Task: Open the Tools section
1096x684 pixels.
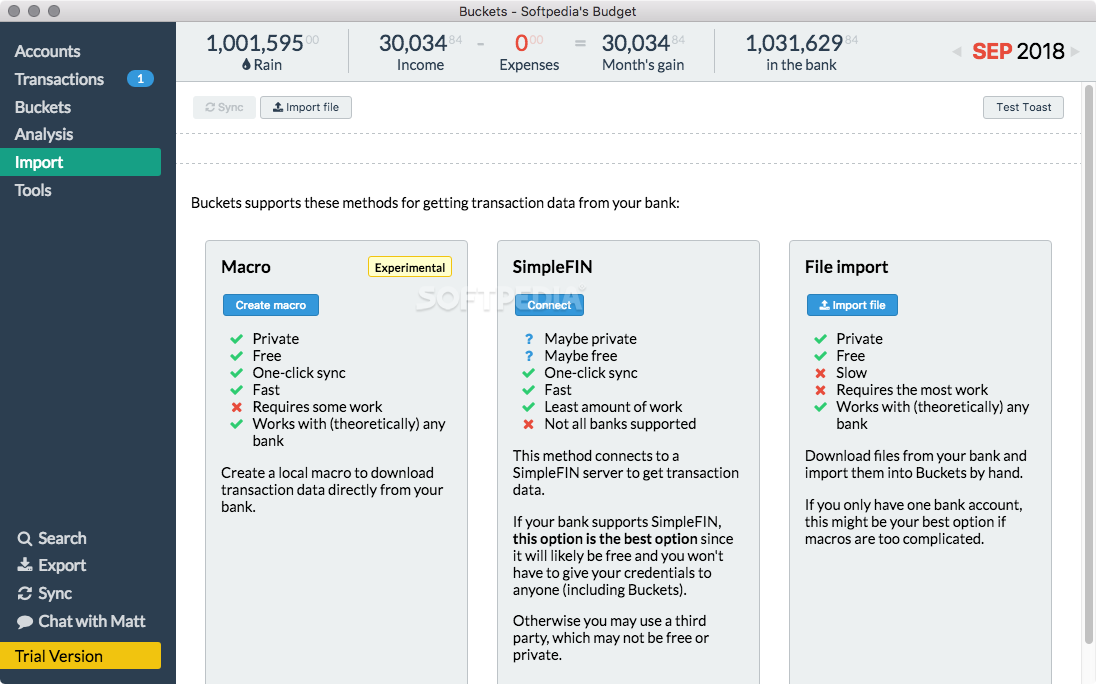Action: [x=33, y=190]
